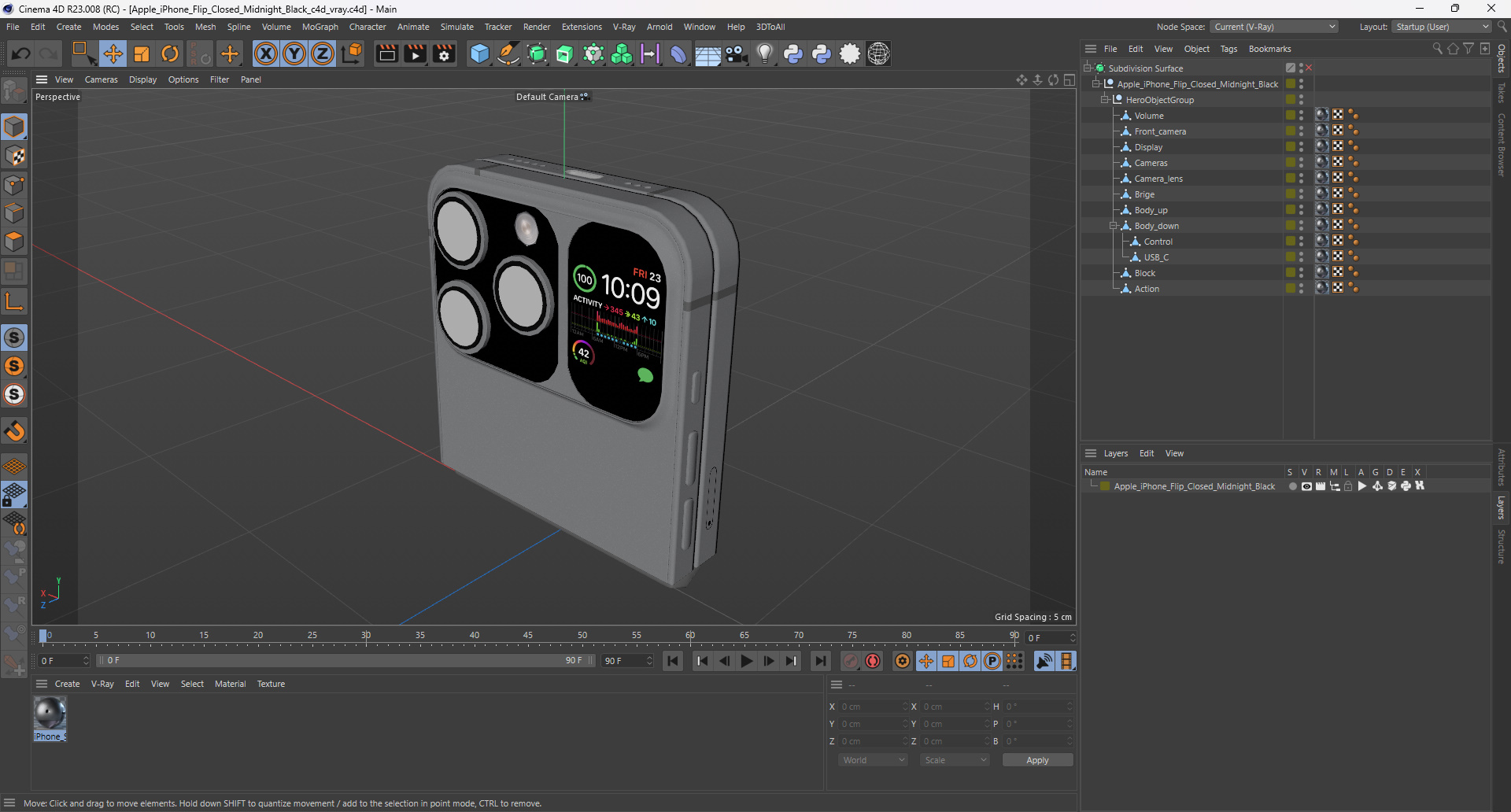Switch to the Content Browser side tab
The height and width of the screenshot is (812, 1511).
pyautogui.click(x=1502, y=144)
